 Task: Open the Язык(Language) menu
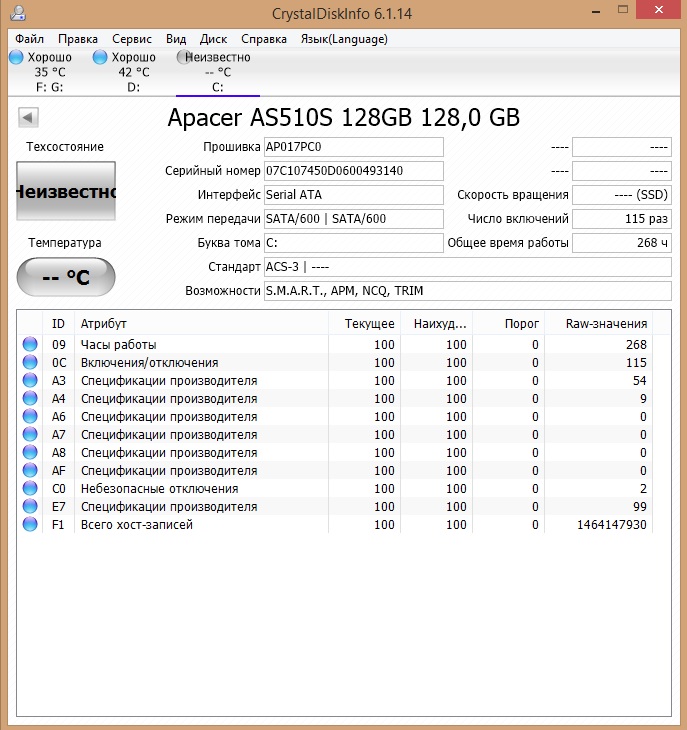point(344,39)
